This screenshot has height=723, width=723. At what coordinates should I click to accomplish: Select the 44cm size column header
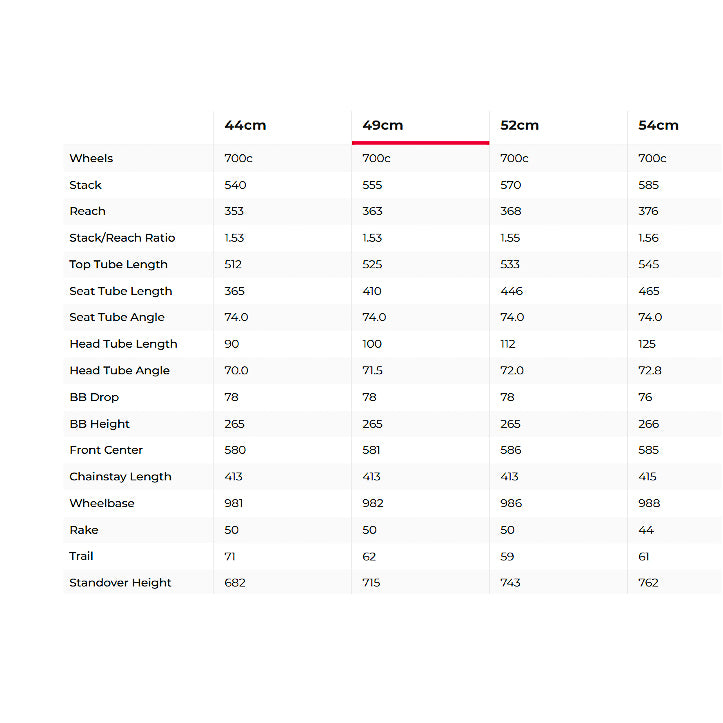point(245,125)
